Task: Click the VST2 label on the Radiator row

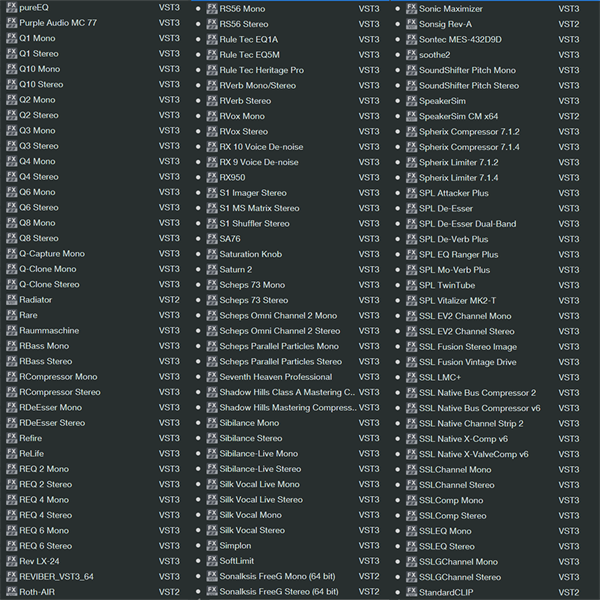Action: (169, 300)
